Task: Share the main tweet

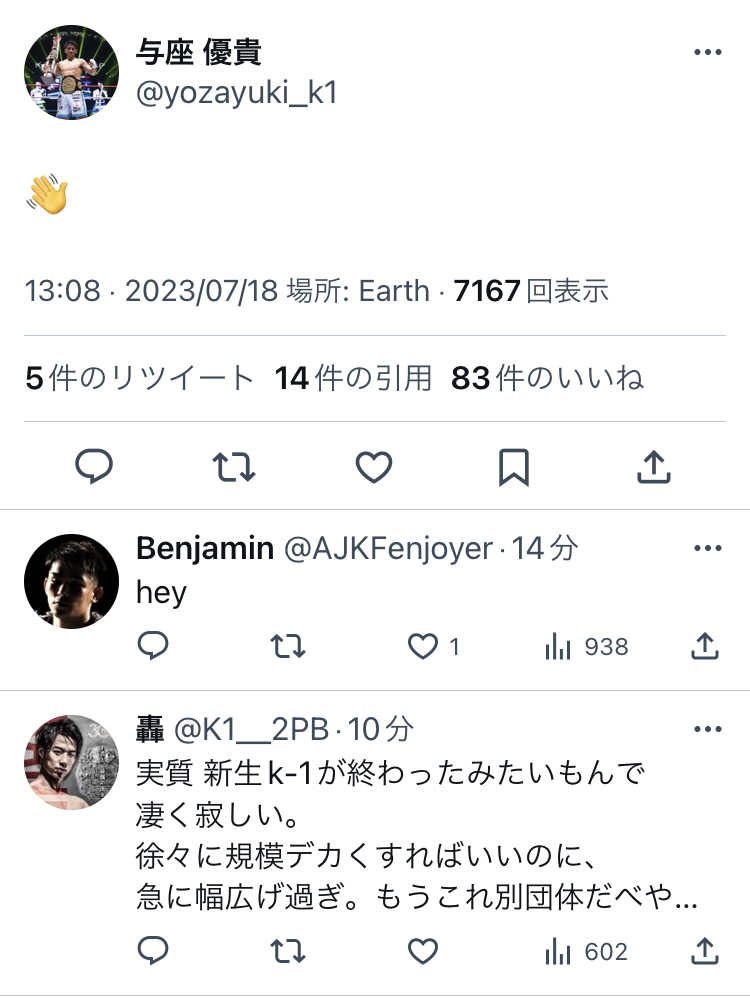Action: pyautogui.click(x=653, y=466)
